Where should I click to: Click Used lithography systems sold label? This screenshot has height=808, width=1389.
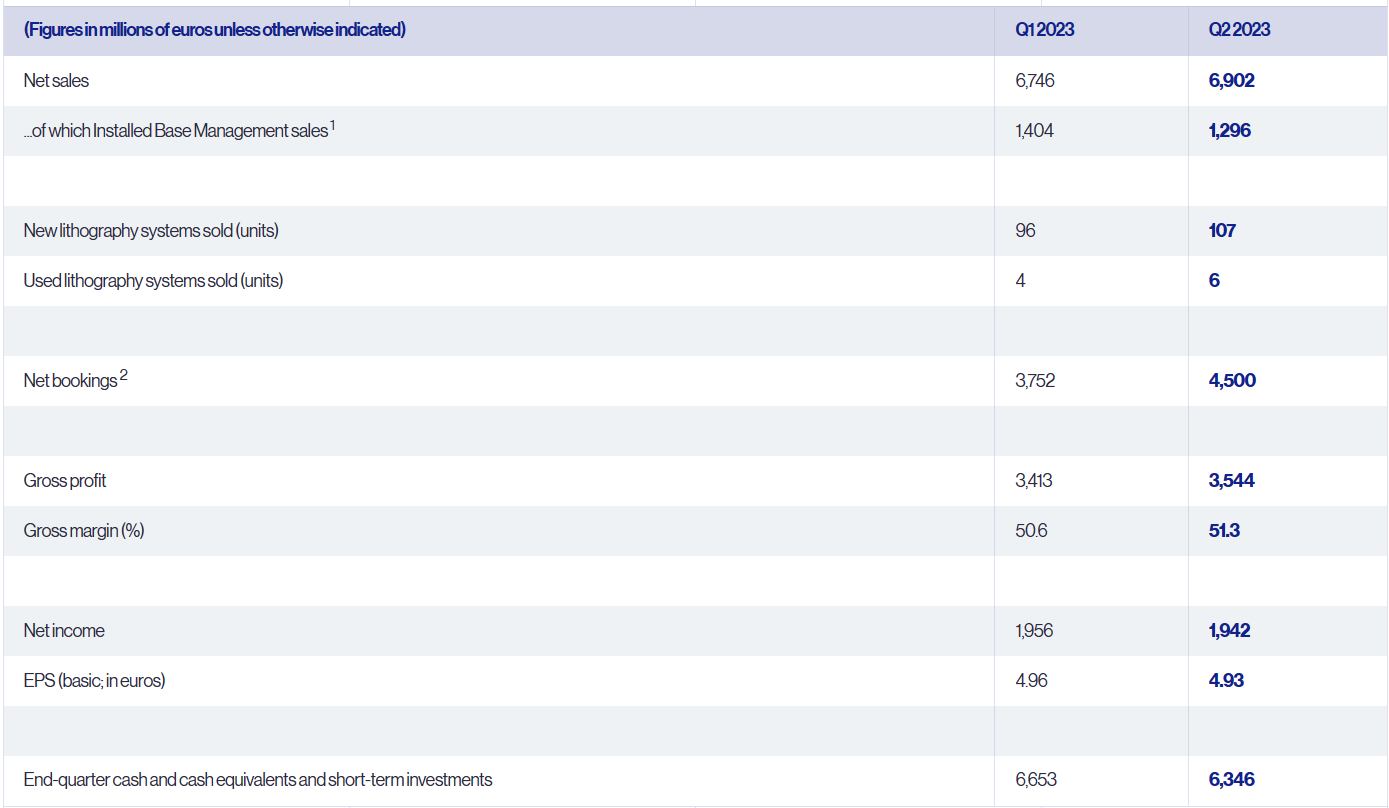tap(153, 281)
